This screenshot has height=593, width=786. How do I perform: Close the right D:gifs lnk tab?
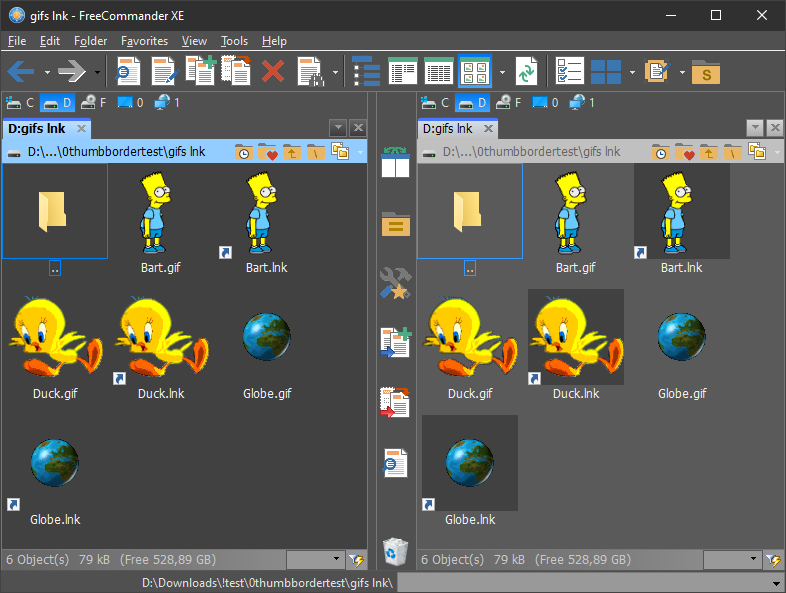click(x=488, y=129)
